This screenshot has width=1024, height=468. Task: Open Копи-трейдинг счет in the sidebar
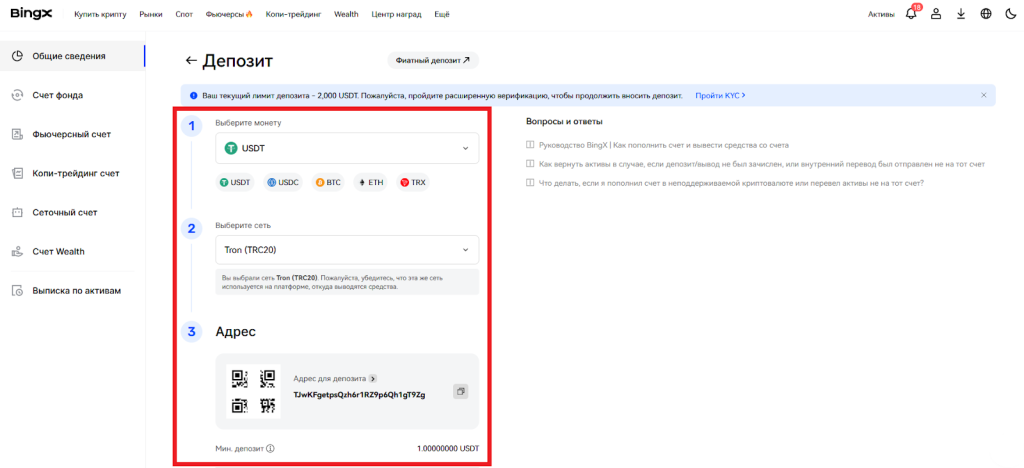click(x=75, y=173)
